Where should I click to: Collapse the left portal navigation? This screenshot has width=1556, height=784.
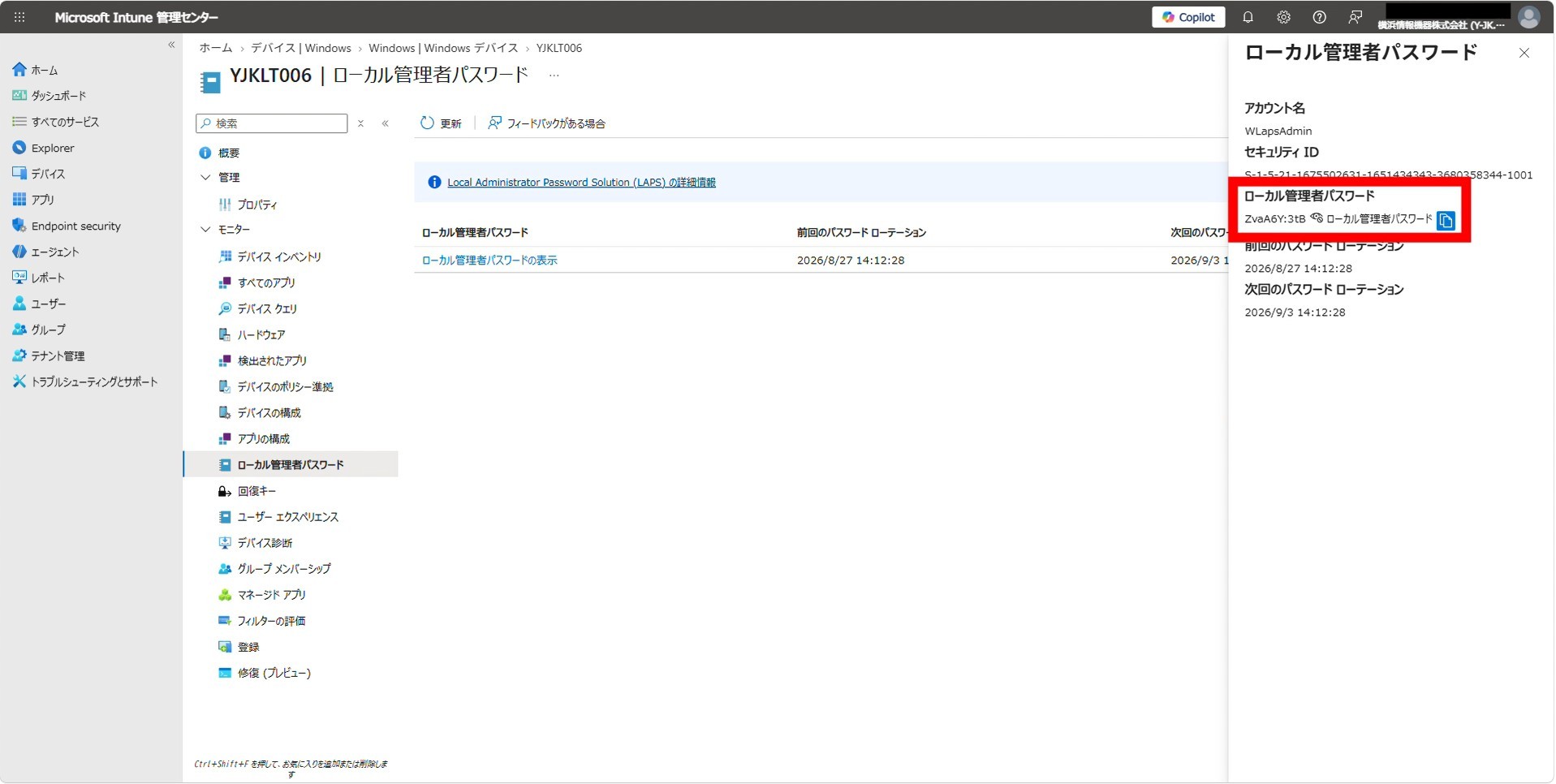pyautogui.click(x=171, y=45)
